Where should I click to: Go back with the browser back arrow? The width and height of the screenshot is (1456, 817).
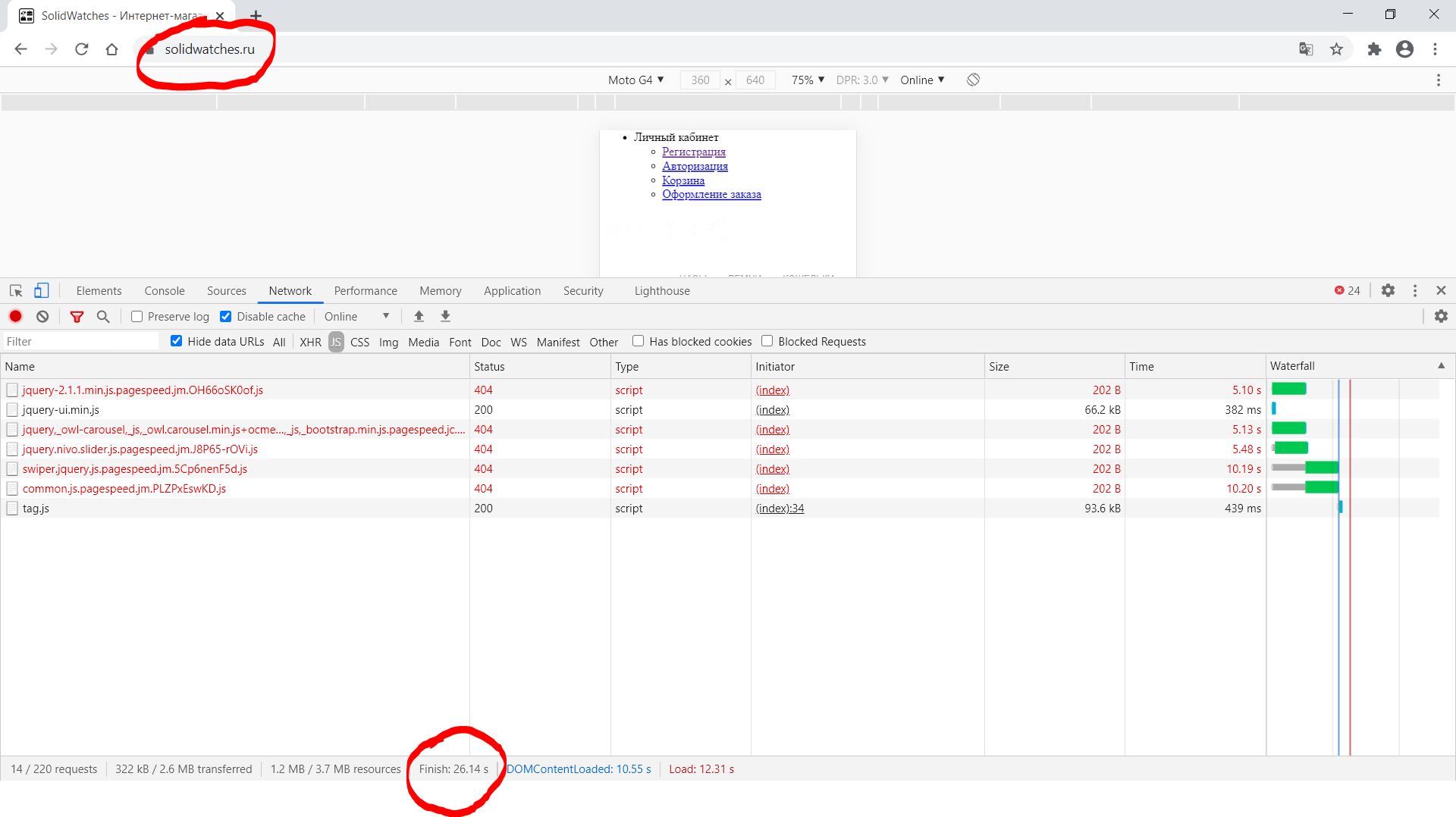coord(20,49)
